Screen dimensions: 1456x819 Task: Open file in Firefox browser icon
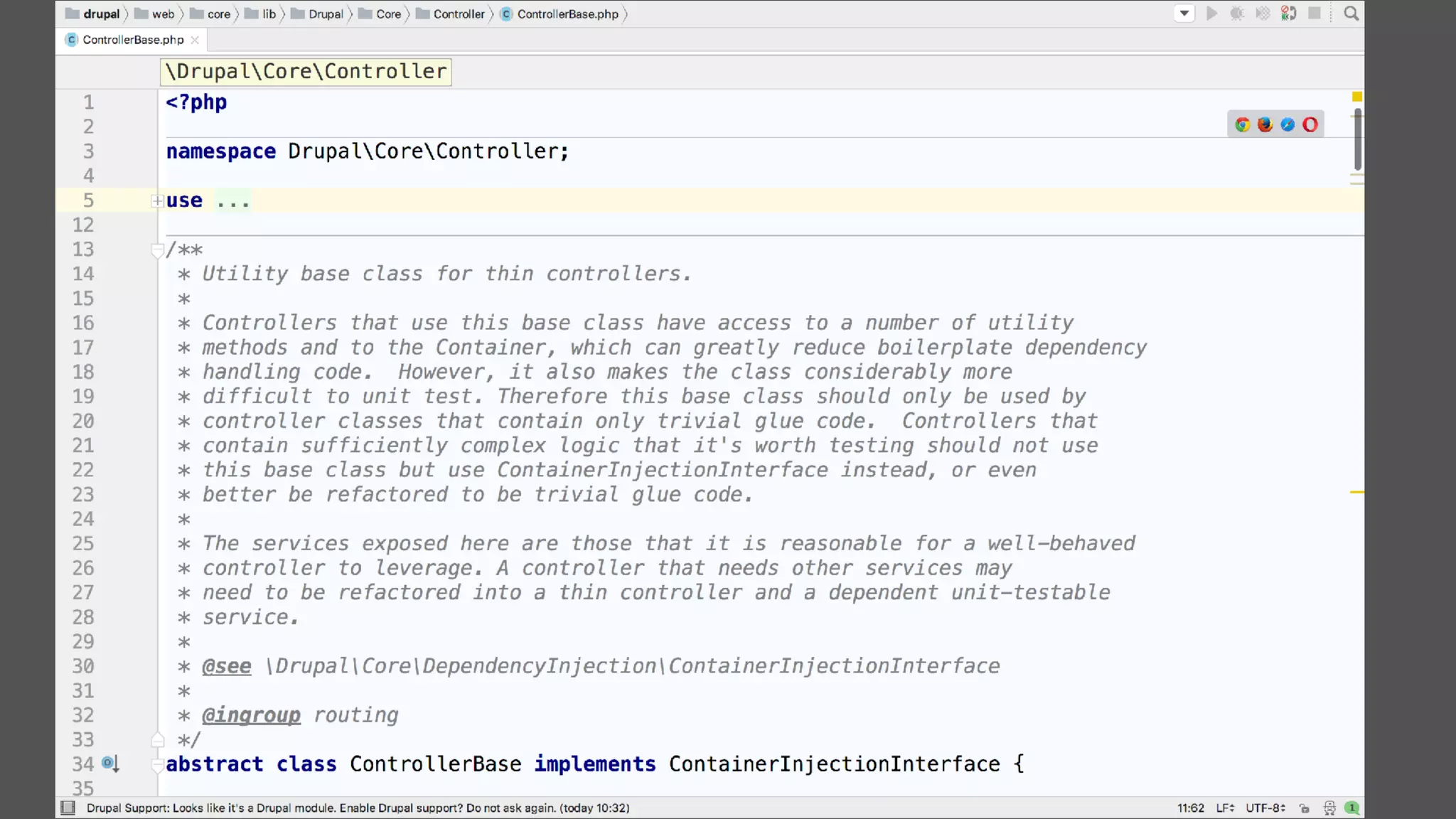tap(1265, 125)
